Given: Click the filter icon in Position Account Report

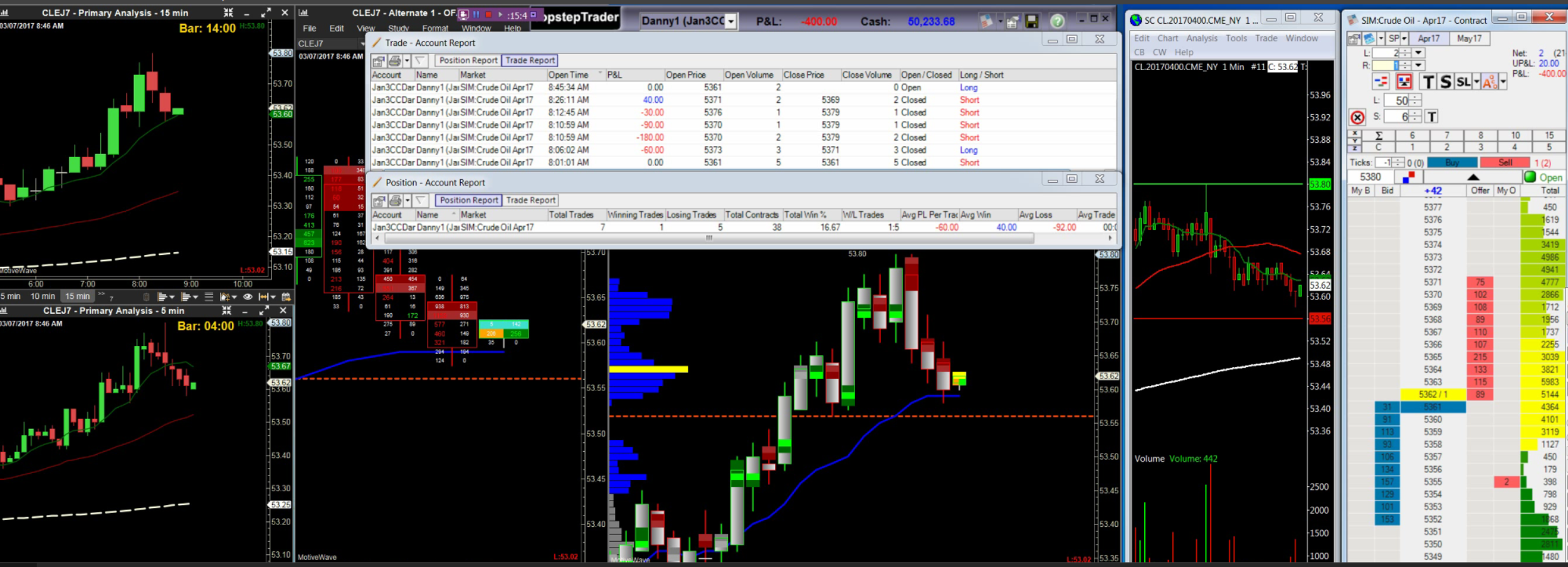Looking at the screenshot, I should [420, 200].
